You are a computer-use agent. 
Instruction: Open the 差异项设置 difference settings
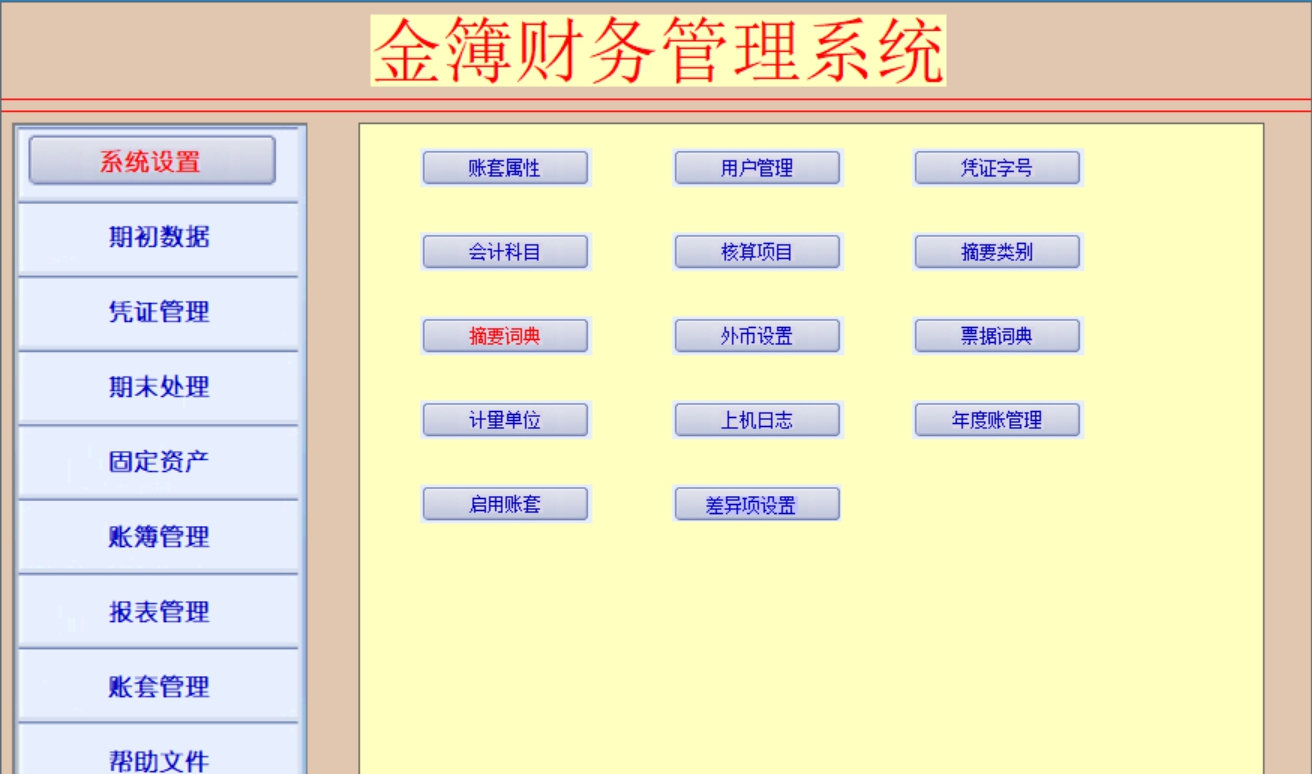758,503
